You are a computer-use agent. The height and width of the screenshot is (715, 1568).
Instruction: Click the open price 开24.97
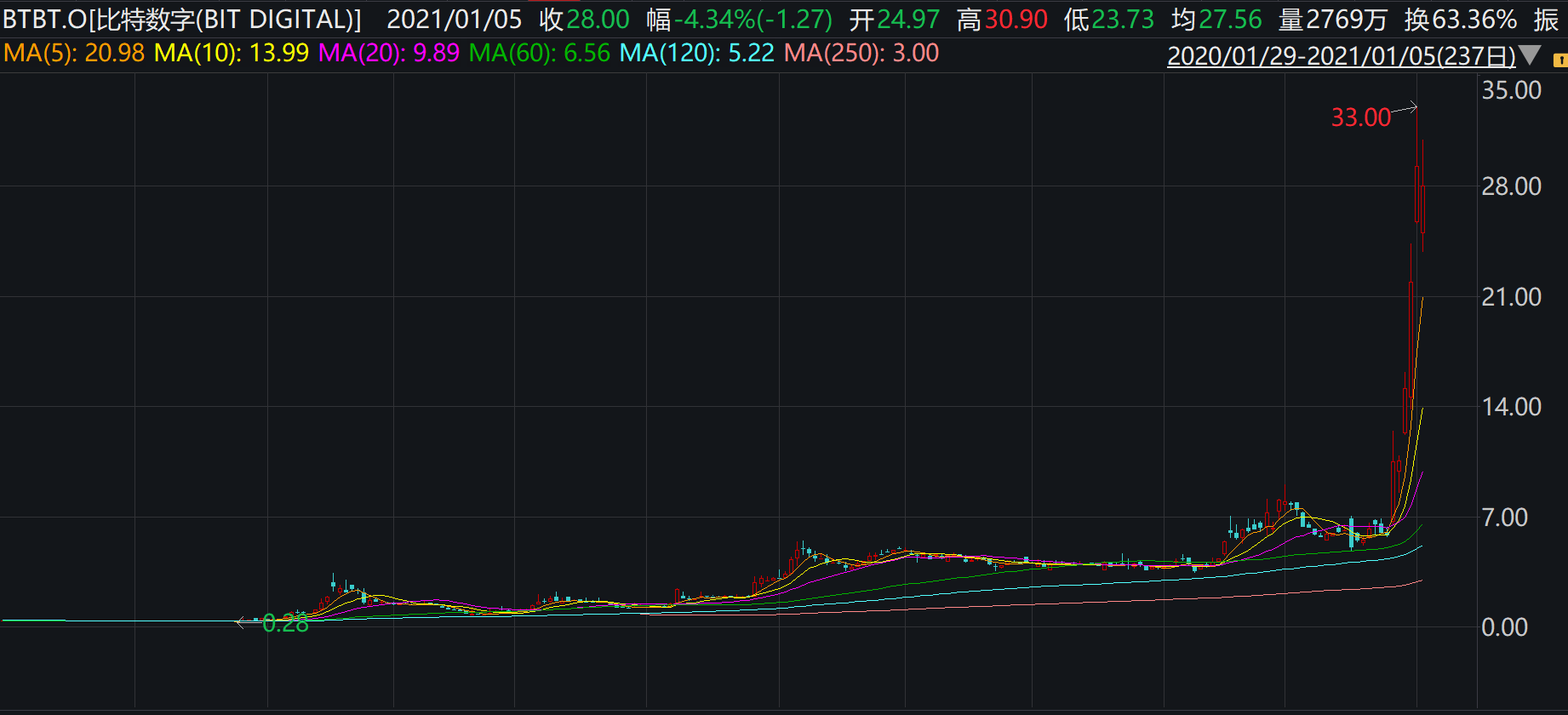(894, 19)
